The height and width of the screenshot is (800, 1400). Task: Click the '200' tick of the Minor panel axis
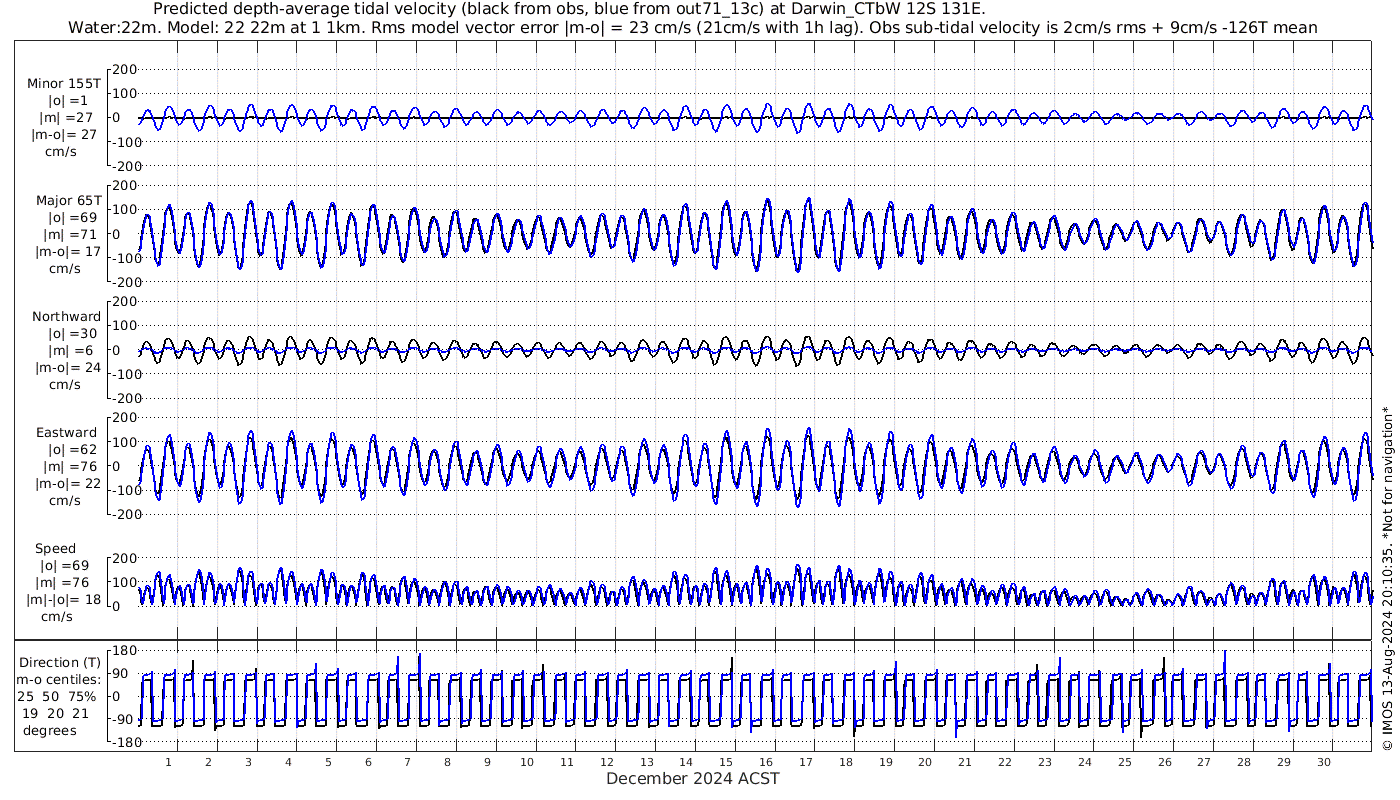[124, 69]
